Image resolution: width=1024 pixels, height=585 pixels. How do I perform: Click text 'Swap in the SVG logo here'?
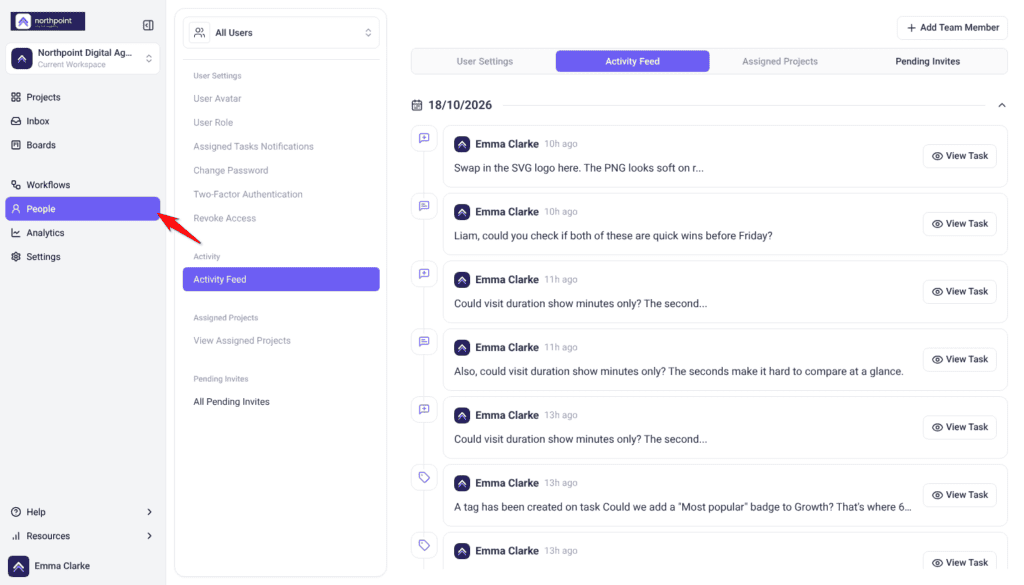(x=517, y=168)
